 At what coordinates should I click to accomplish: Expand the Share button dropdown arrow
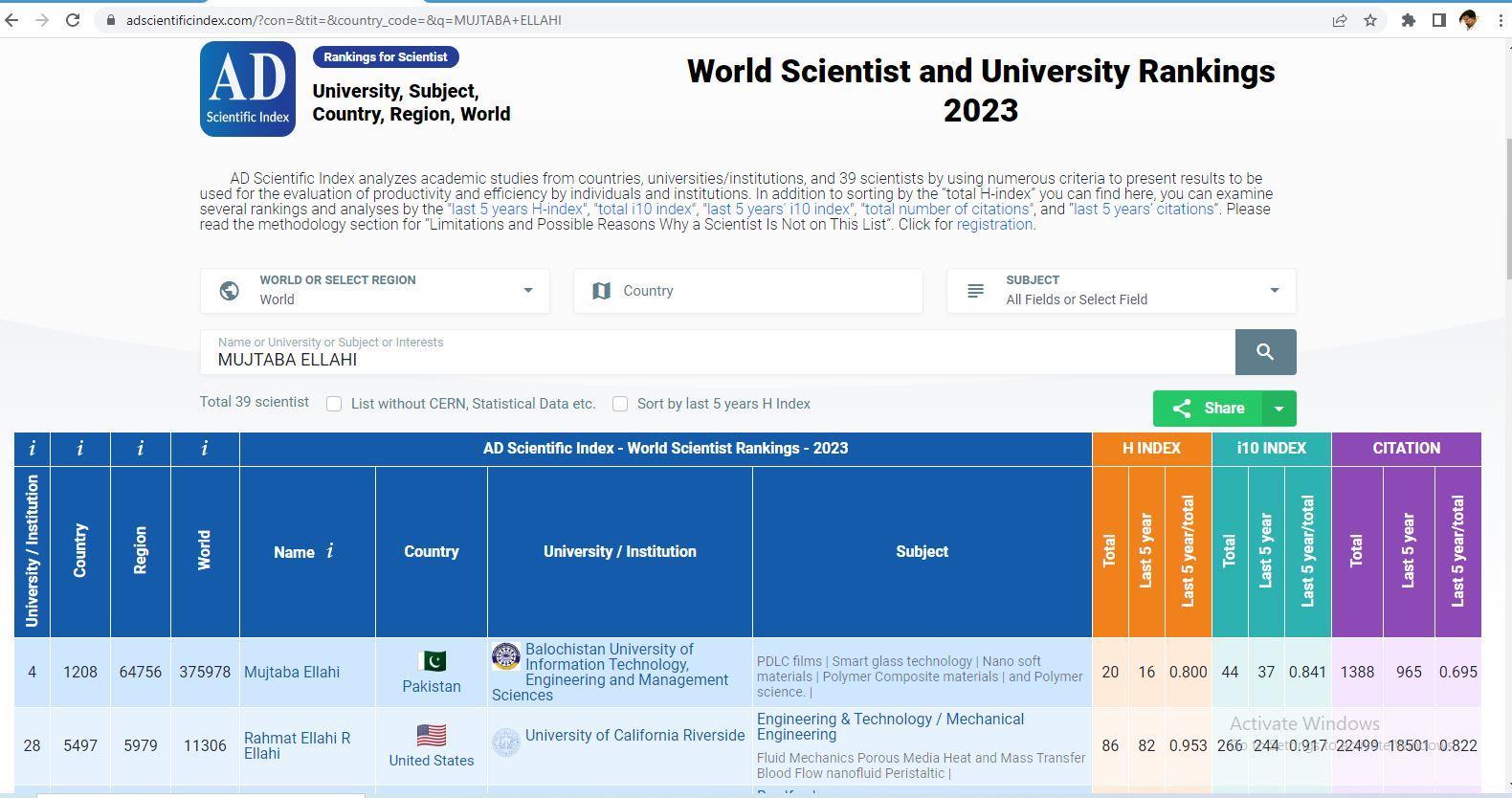point(1279,409)
